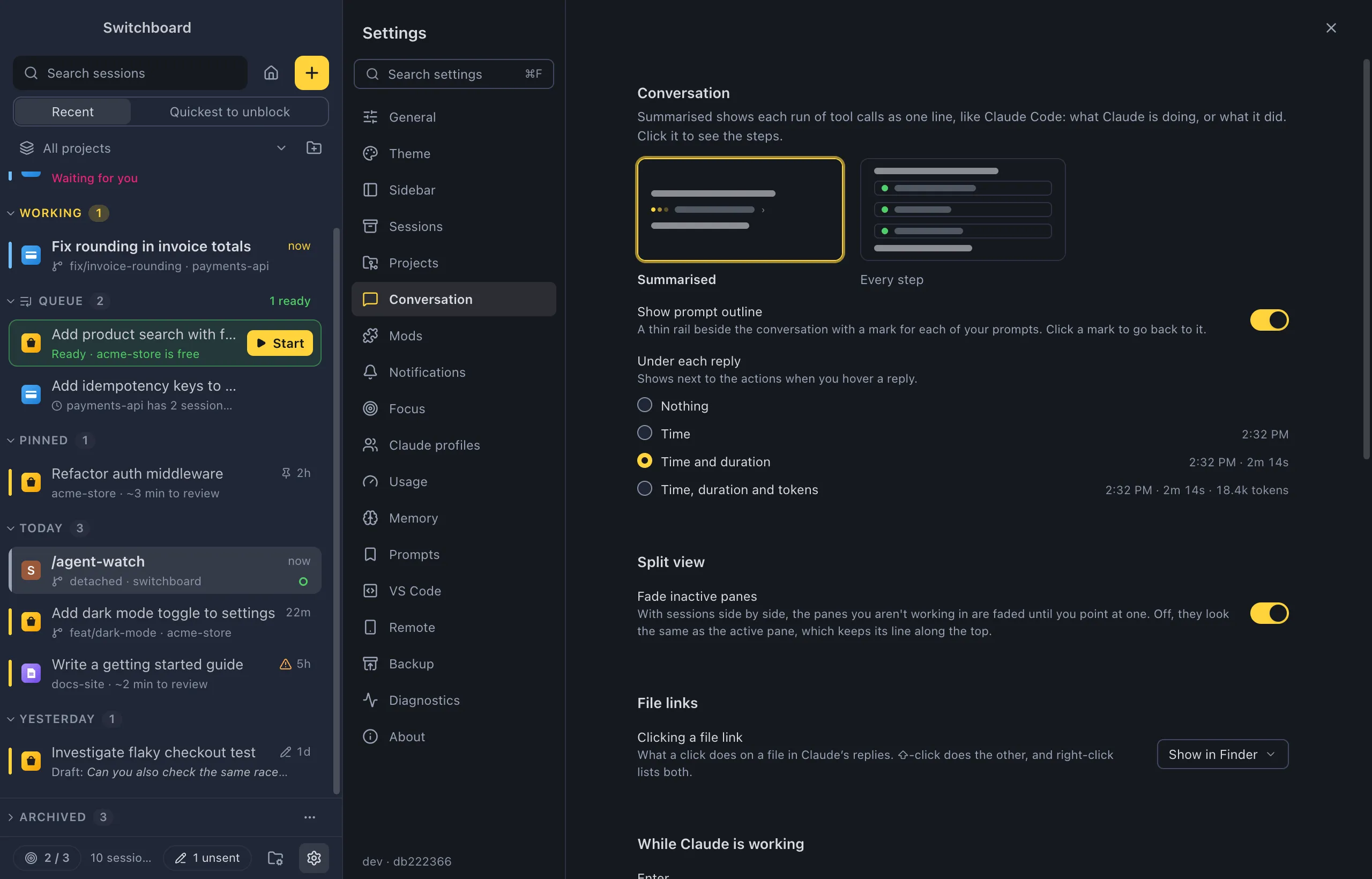Click the draft pencil icon on Investigate flaky checkout test
This screenshot has height=879, width=1372.
[286, 752]
